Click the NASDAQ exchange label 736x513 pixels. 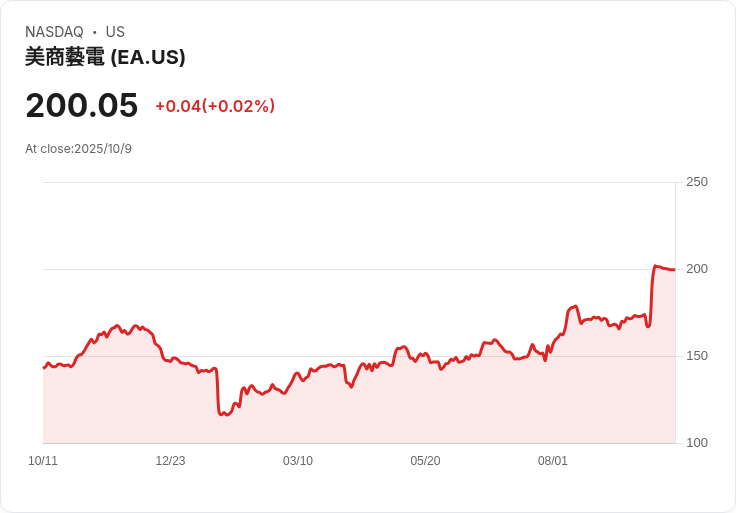point(54,32)
